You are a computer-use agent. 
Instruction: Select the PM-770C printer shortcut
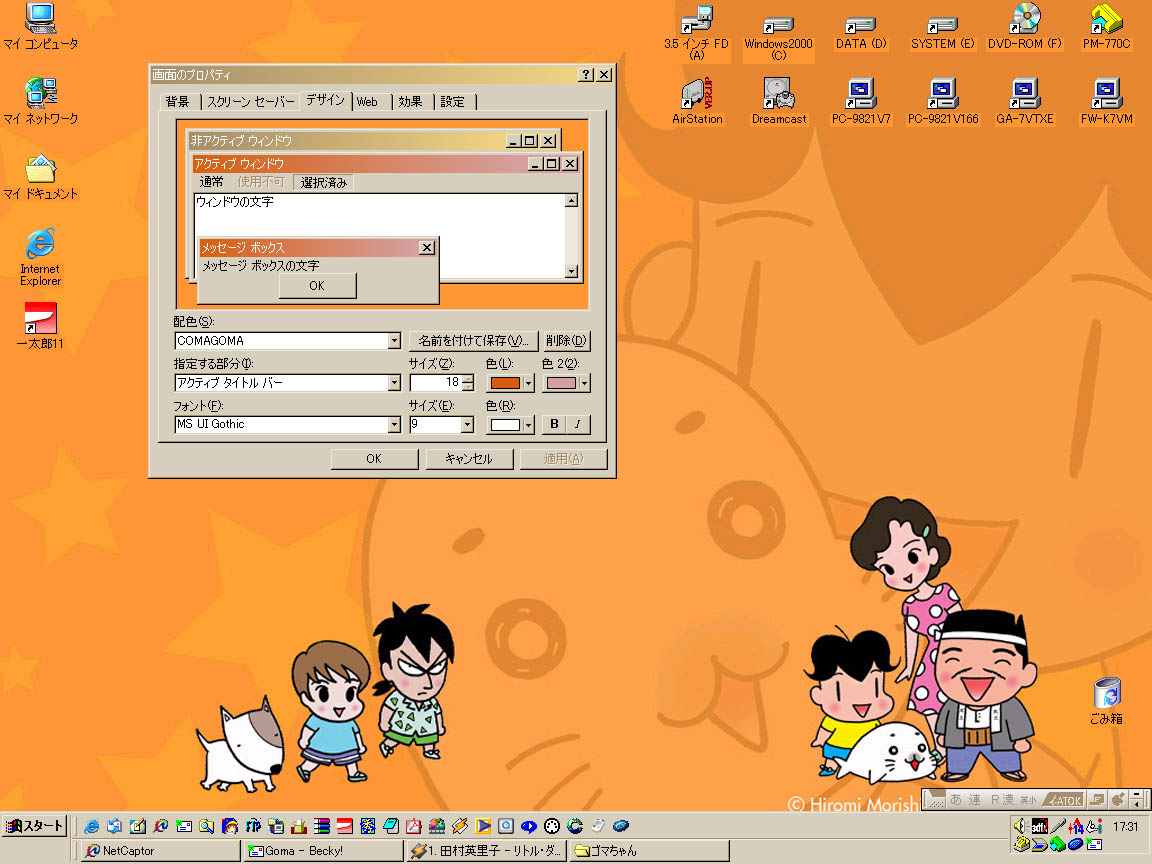click(1106, 26)
